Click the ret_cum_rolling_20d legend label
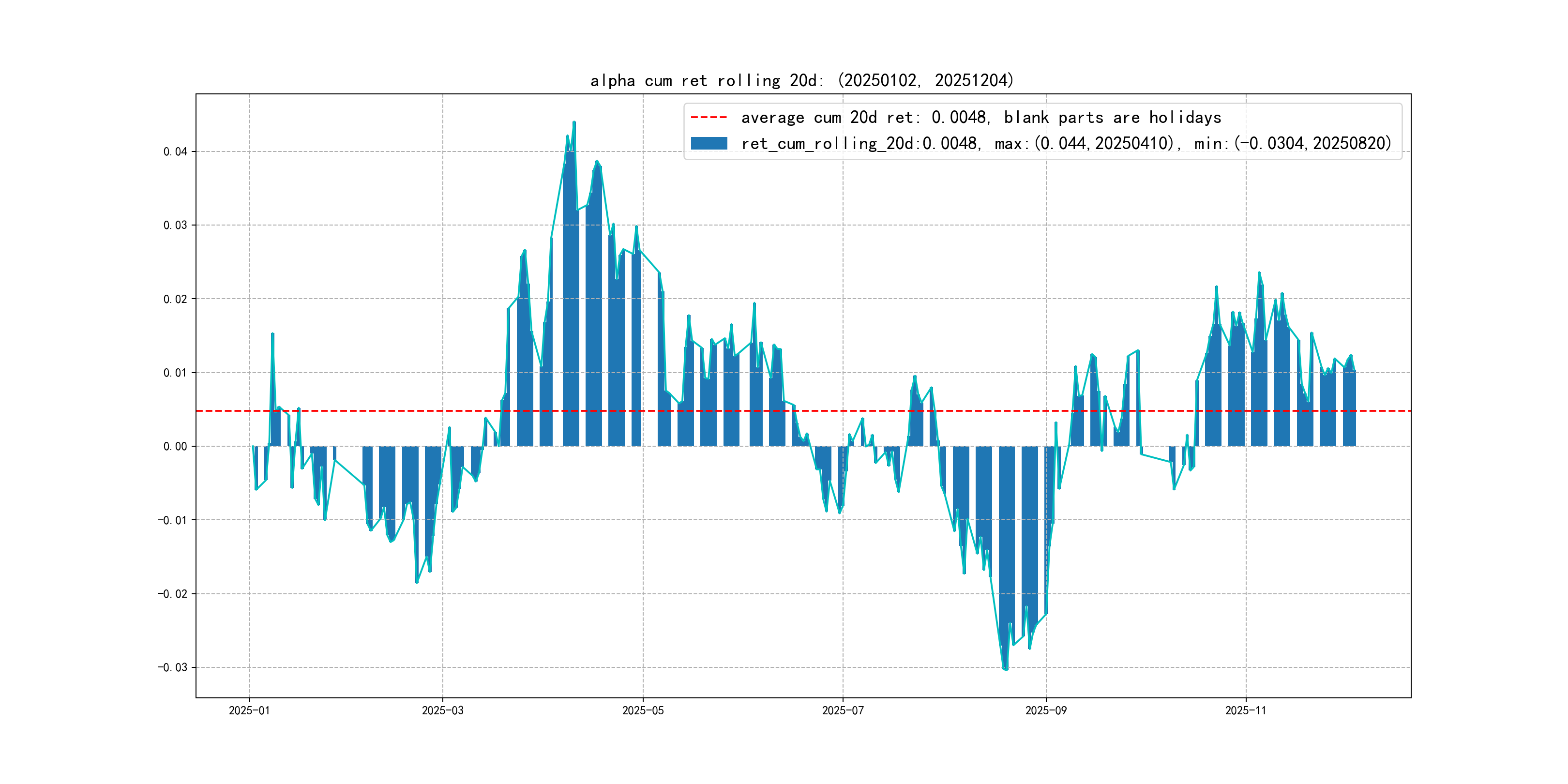 [1066, 144]
